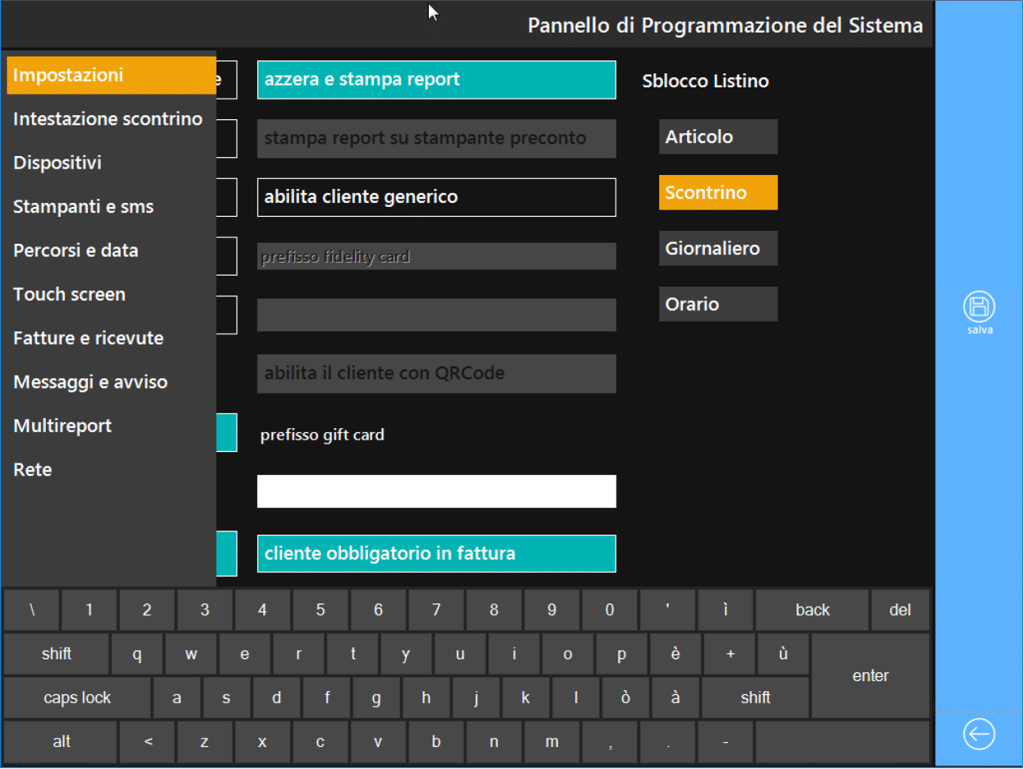Select Dispositivi in the side menu
The width and height of the screenshot is (1024, 769).
[x=57, y=163]
